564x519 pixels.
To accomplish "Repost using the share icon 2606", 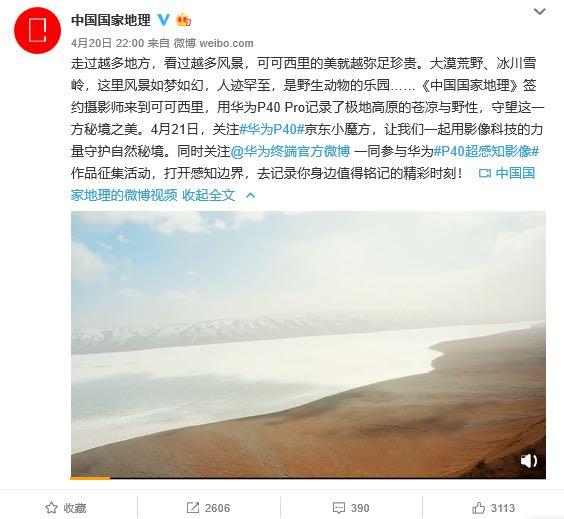I will tap(208, 508).
